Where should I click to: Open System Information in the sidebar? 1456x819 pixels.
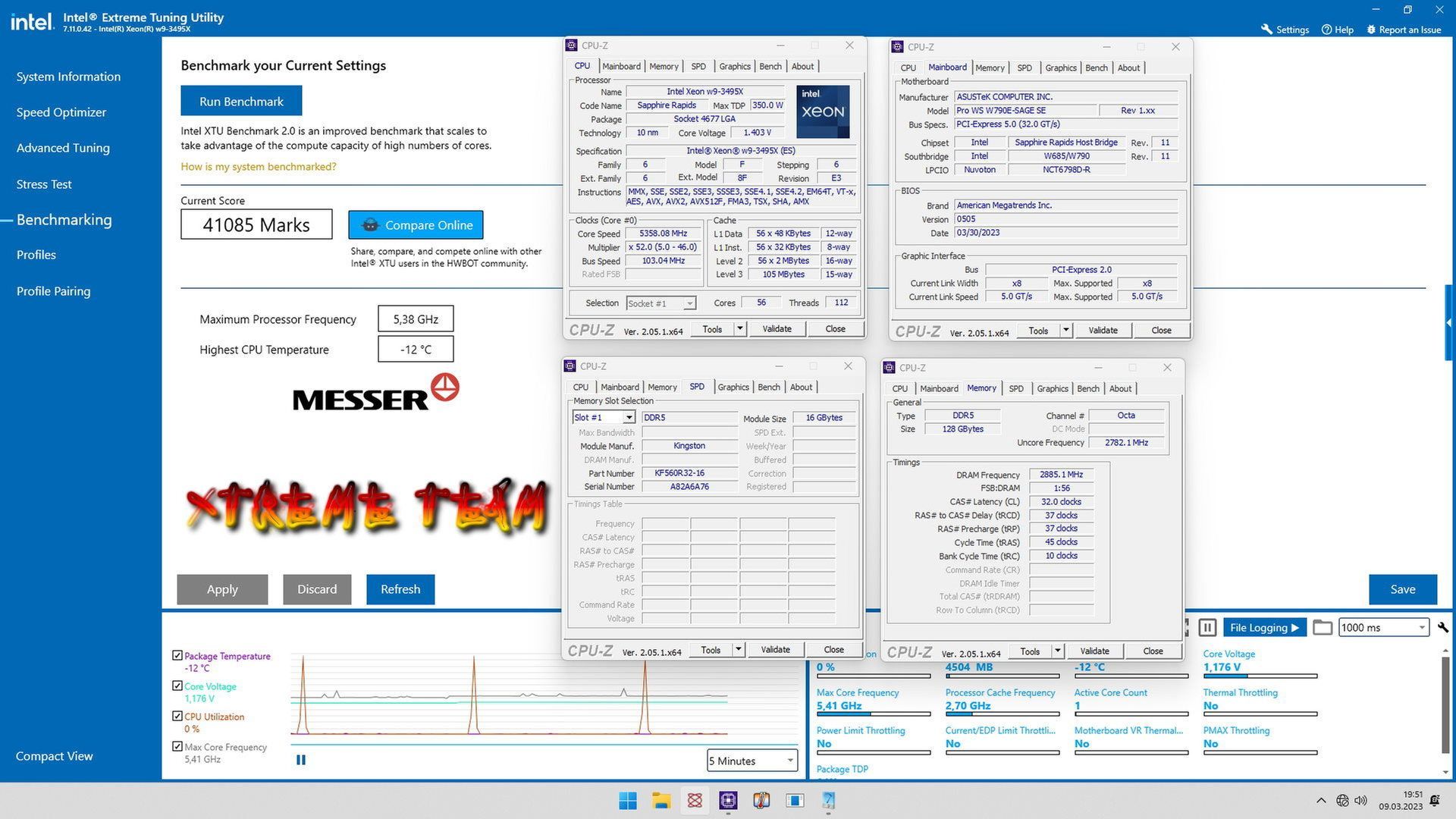coord(68,77)
